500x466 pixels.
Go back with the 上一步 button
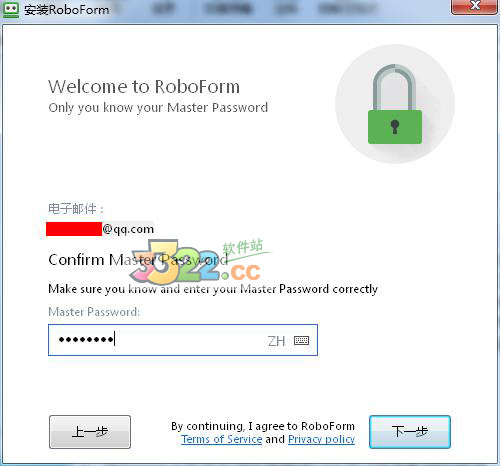90,432
